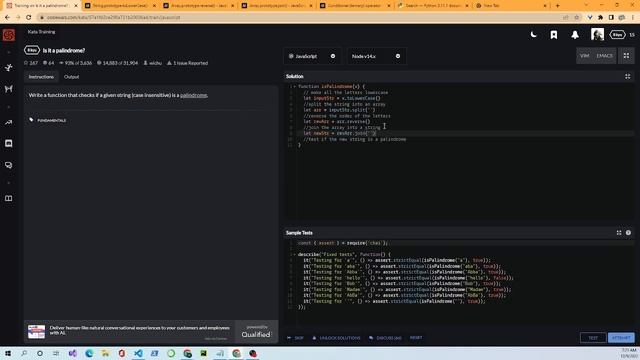Viewport: 640px width, 360px height.
Task: Open the discussions bubbles icon in sidebar
Action: click(9, 165)
